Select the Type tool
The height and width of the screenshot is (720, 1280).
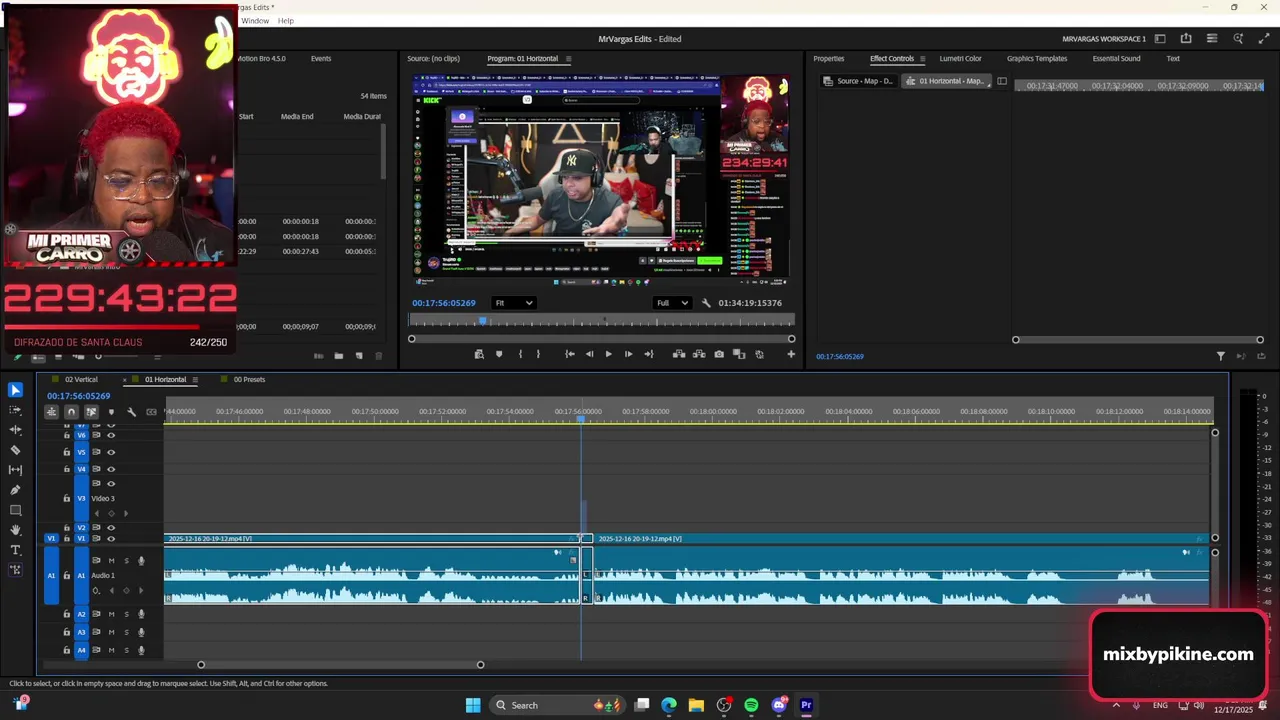point(15,550)
